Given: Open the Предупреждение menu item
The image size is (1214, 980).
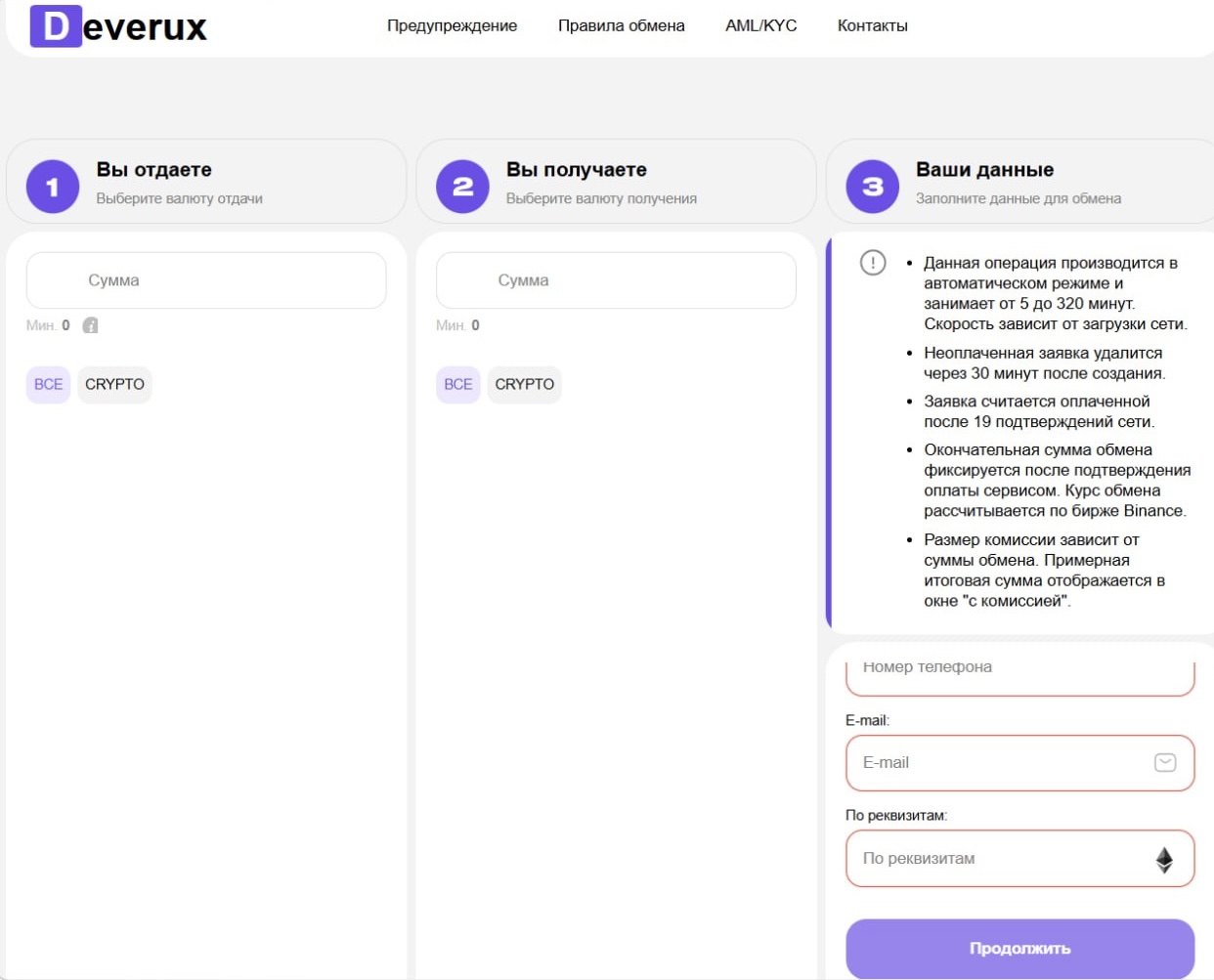Looking at the screenshot, I should click(452, 25).
